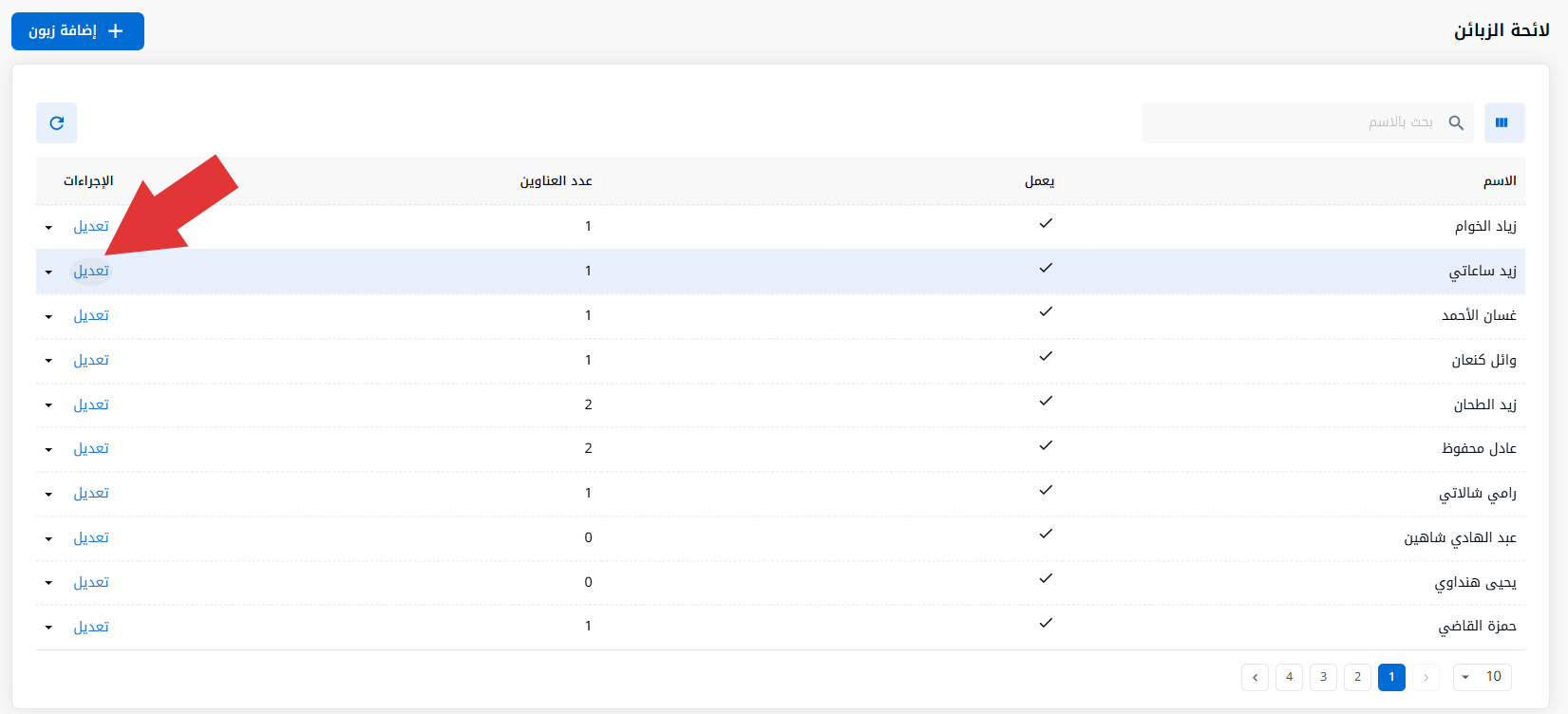Go to pagination page 2

[1357, 677]
